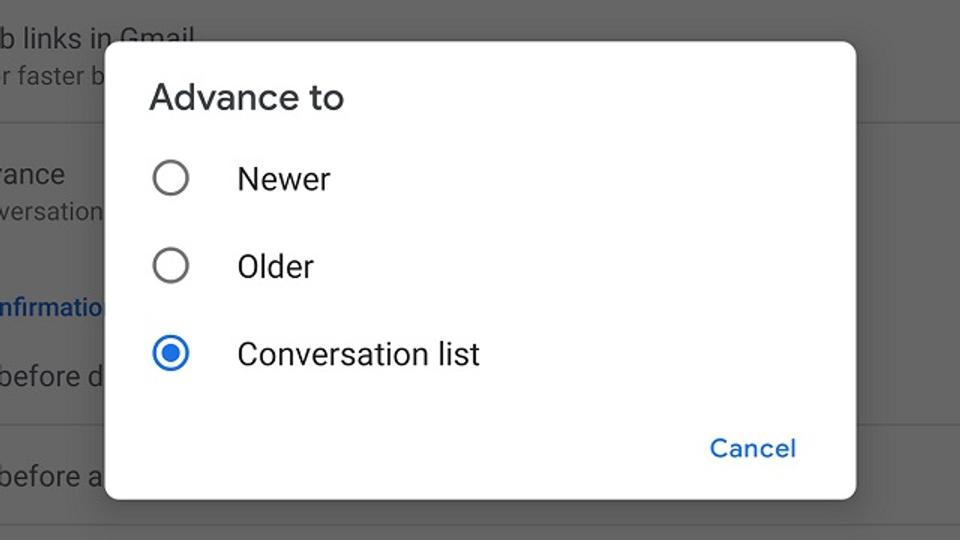Tap the dimmed "faster b" subtitle text
The height and width of the screenshot is (540, 960).
pos(52,76)
